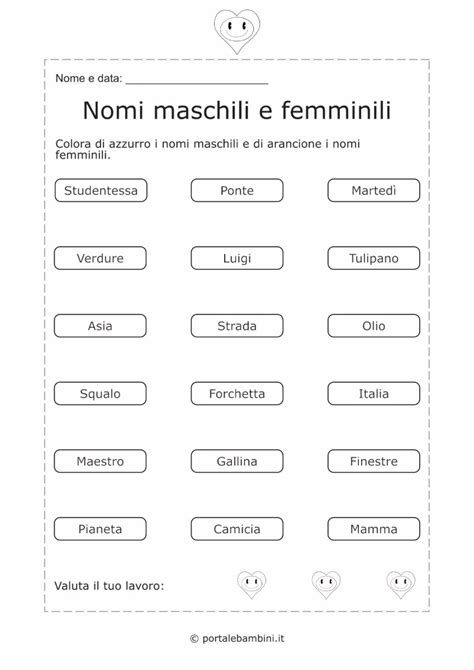This screenshot has width=474, height=670.
Task: Click the smiling heart icon at top
Action: tap(237, 31)
